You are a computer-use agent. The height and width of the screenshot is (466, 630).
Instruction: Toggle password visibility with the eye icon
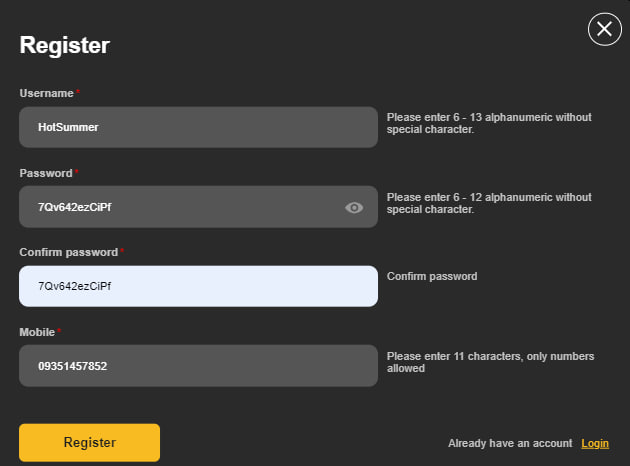354,208
